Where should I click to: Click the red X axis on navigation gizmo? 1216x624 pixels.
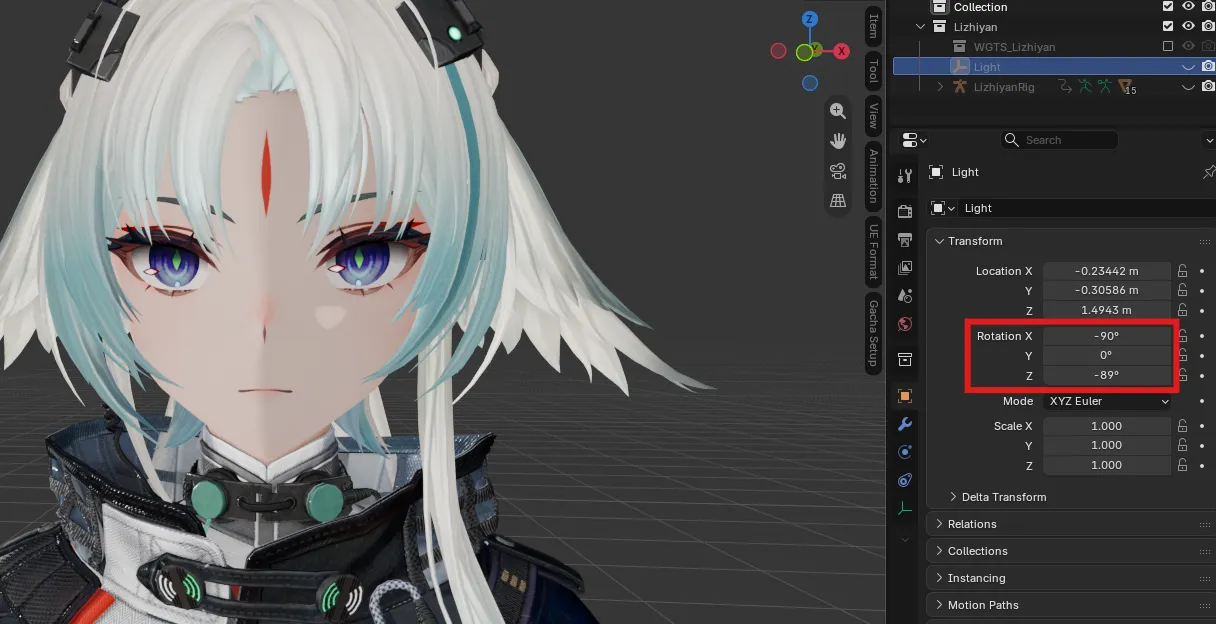point(842,51)
